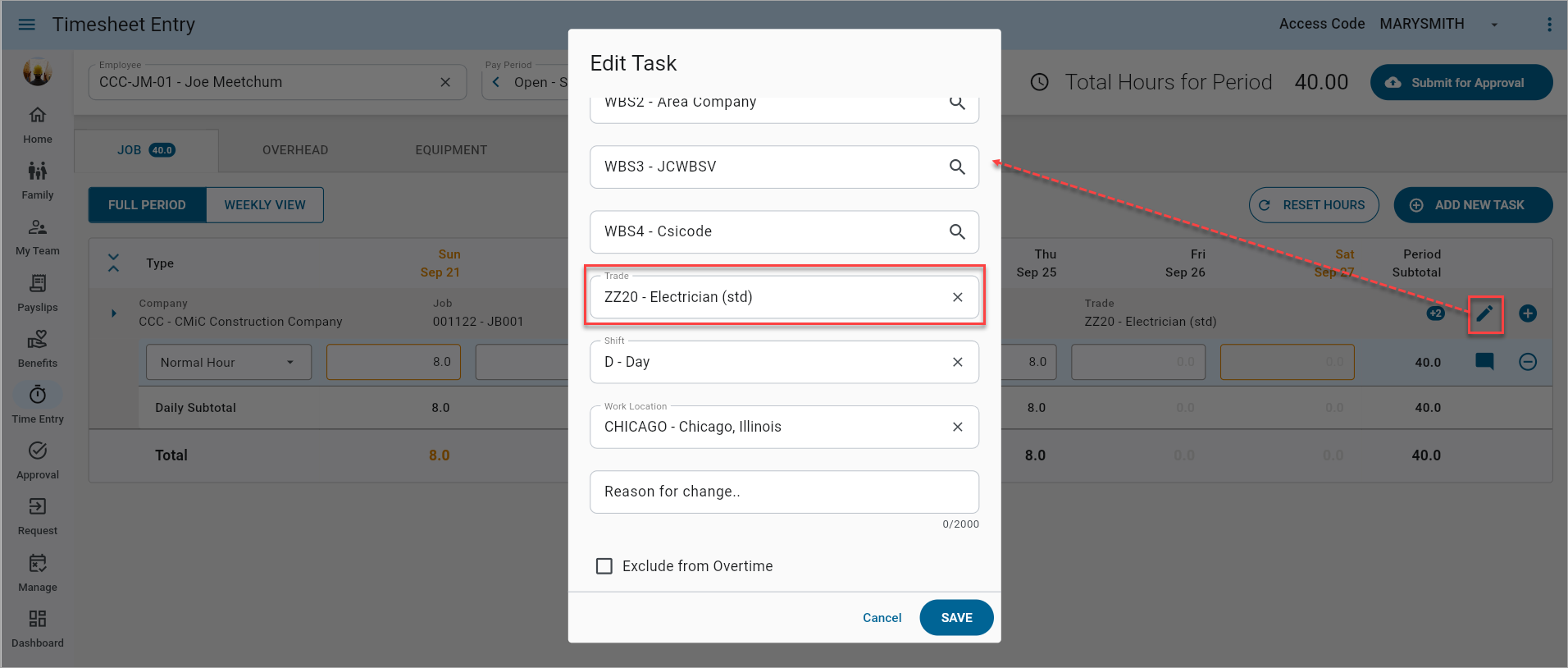Viewport: 1568px width, 668px height.
Task: Click the user avatar picture
Action: coord(37,72)
